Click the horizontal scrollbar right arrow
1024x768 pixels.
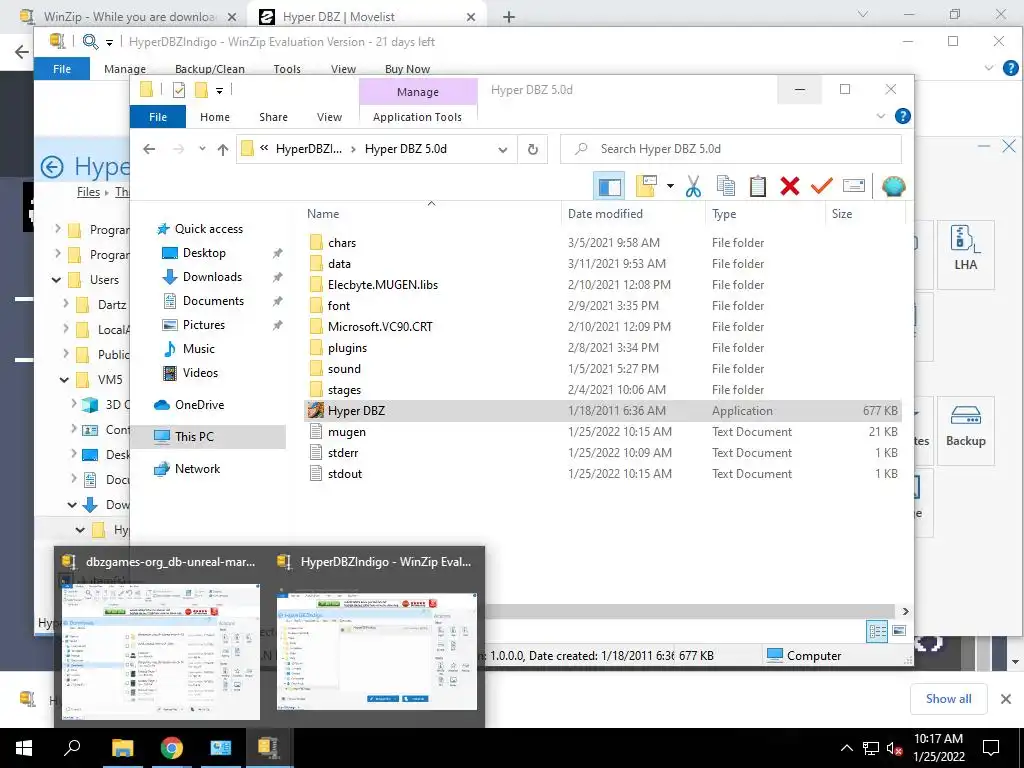click(x=905, y=611)
